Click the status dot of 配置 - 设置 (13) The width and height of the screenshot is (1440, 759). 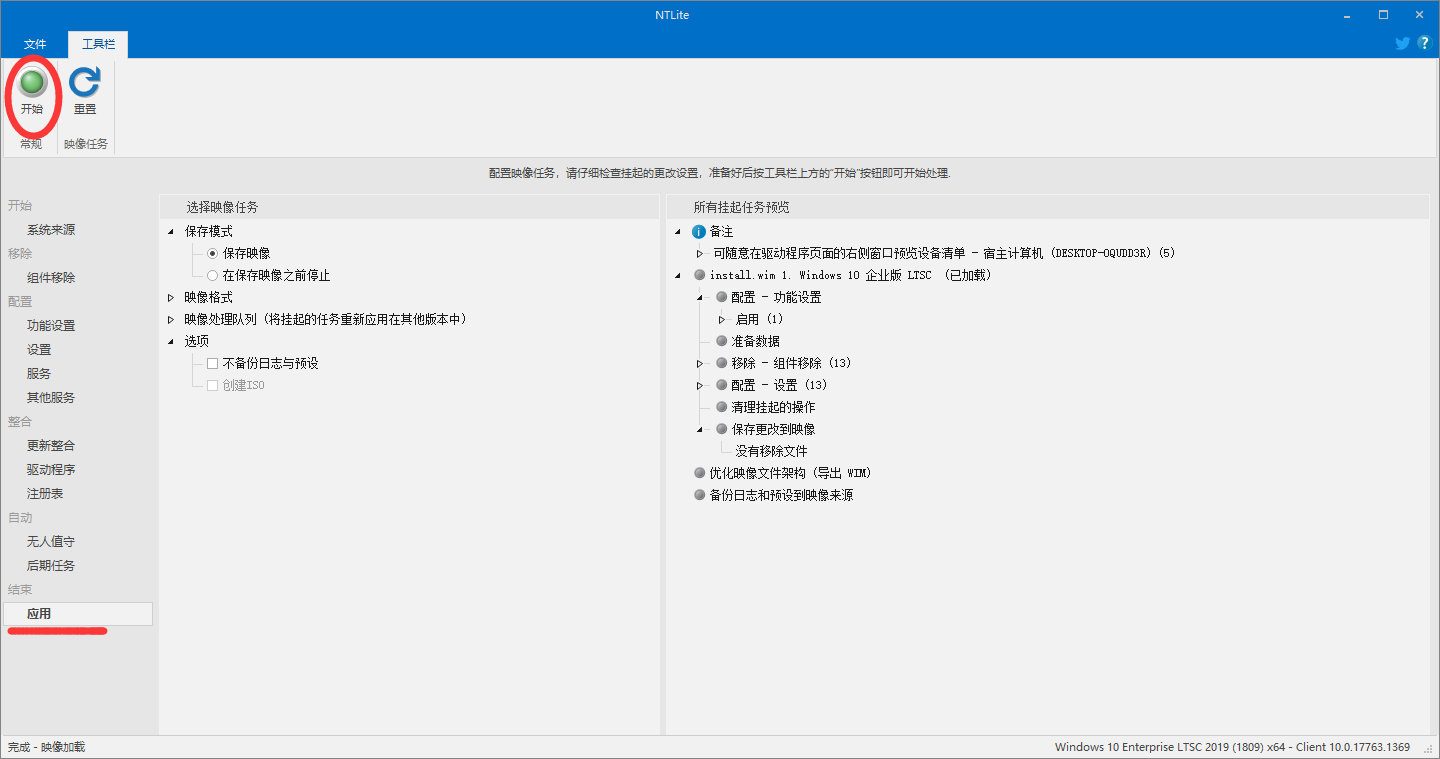721,385
